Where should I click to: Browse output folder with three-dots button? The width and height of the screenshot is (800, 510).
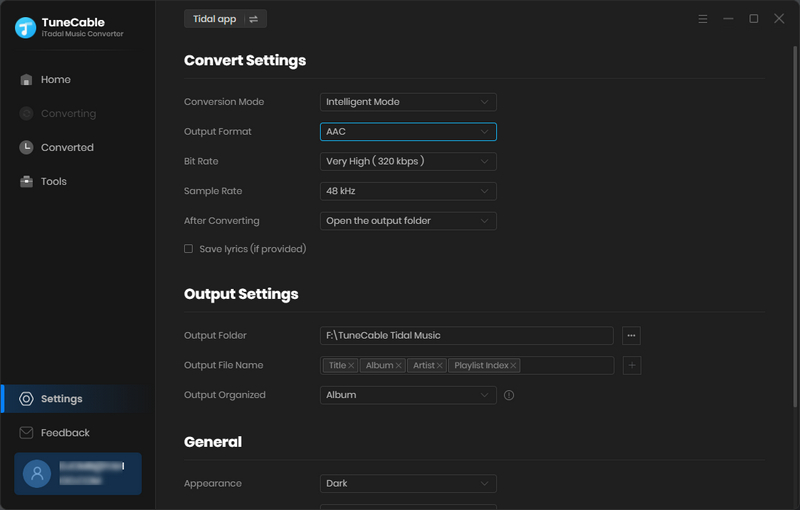[632, 336]
